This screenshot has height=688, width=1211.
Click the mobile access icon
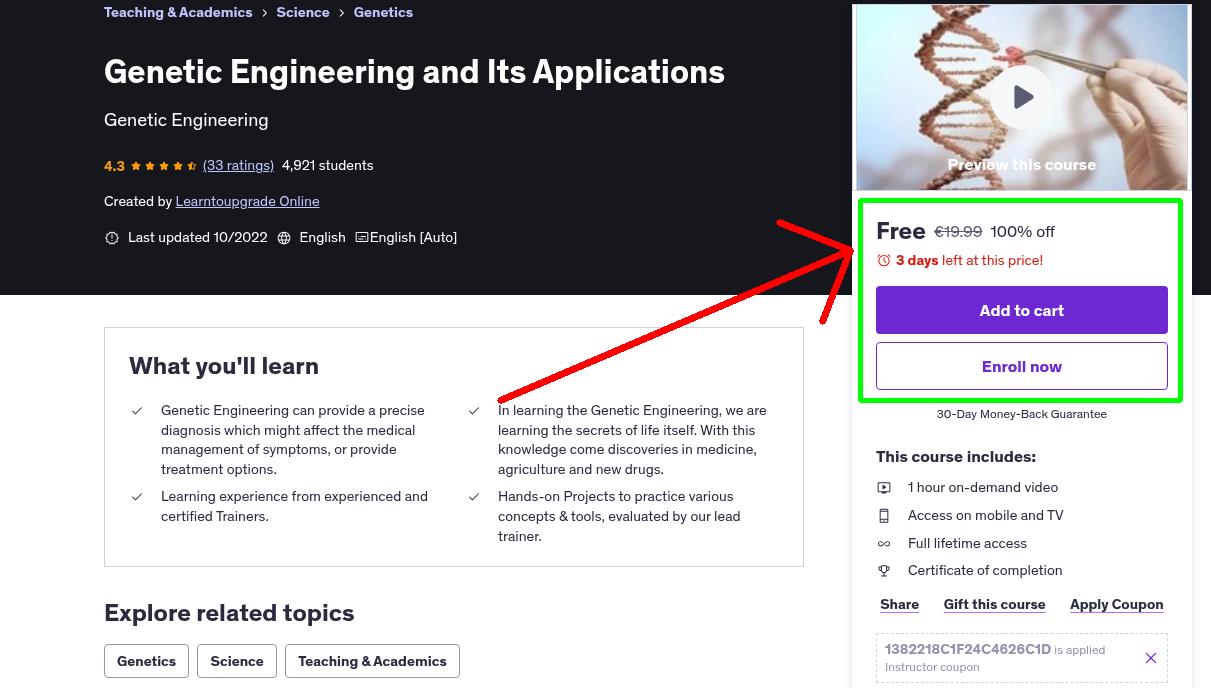884,516
